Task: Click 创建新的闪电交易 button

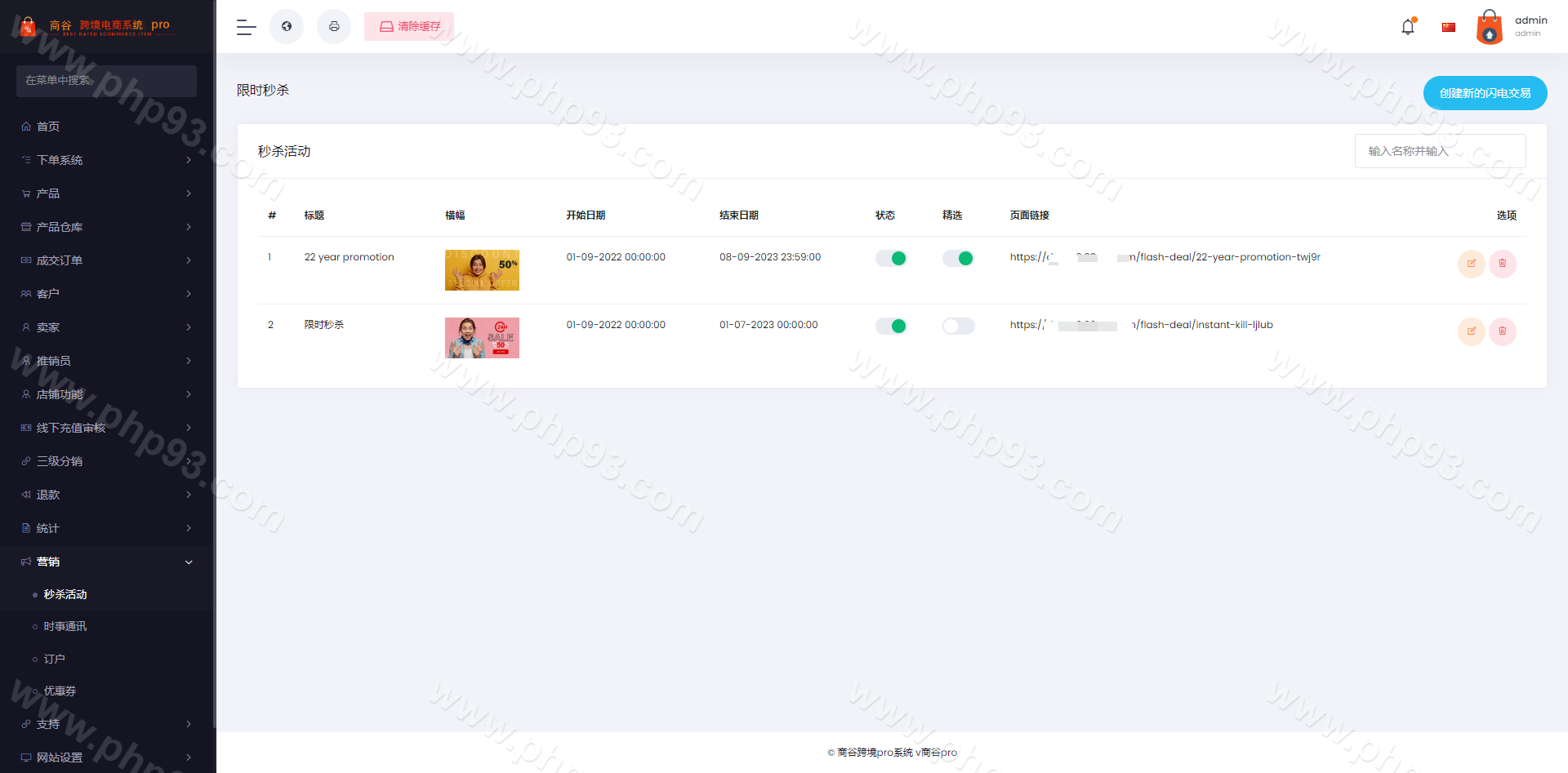Action: 1485,93
